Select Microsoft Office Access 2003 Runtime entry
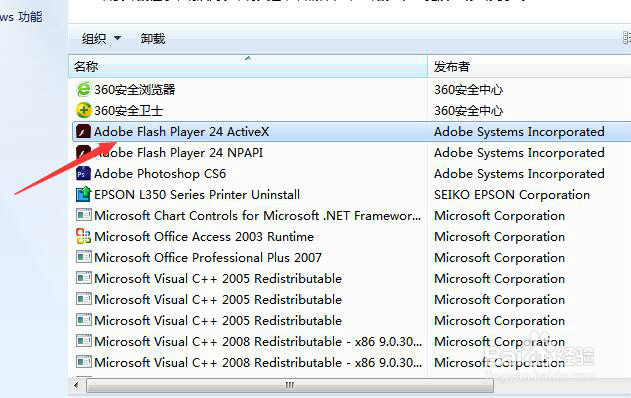The width and height of the screenshot is (631, 398). [351, 236]
